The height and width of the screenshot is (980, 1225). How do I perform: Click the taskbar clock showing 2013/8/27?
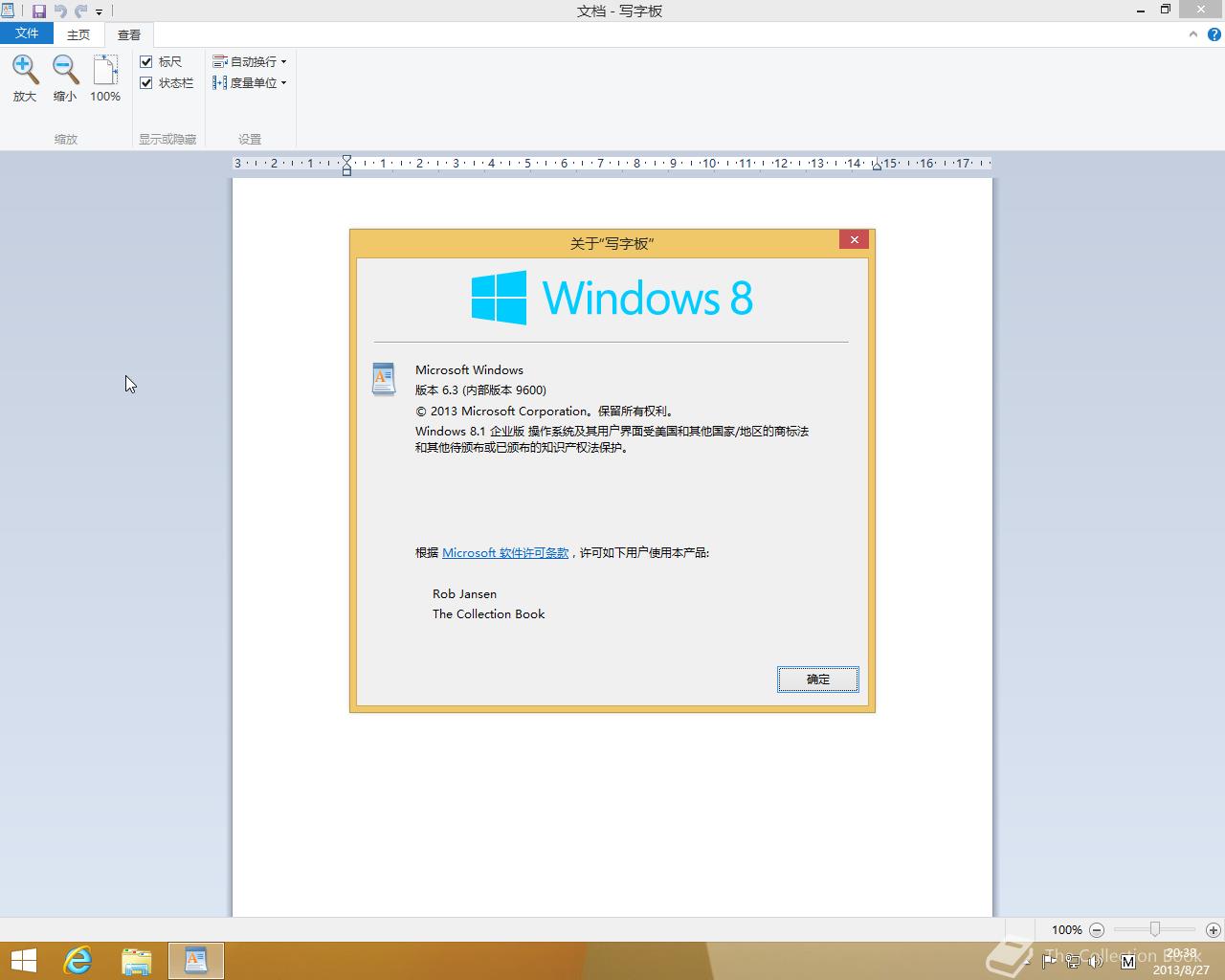pyautogui.click(x=1181, y=961)
